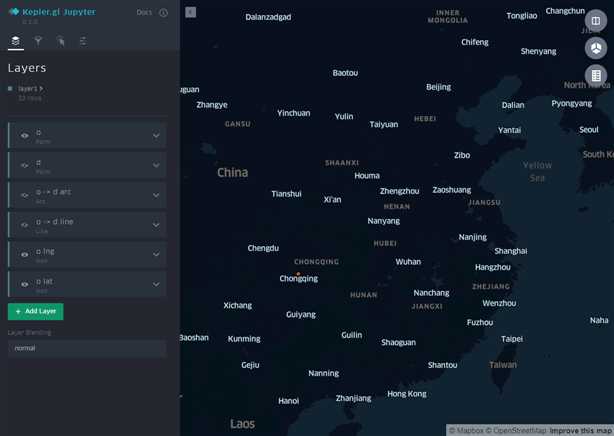Expand the 'o lat' layer settings
The image size is (614, 436).
(x=156, y=284)
